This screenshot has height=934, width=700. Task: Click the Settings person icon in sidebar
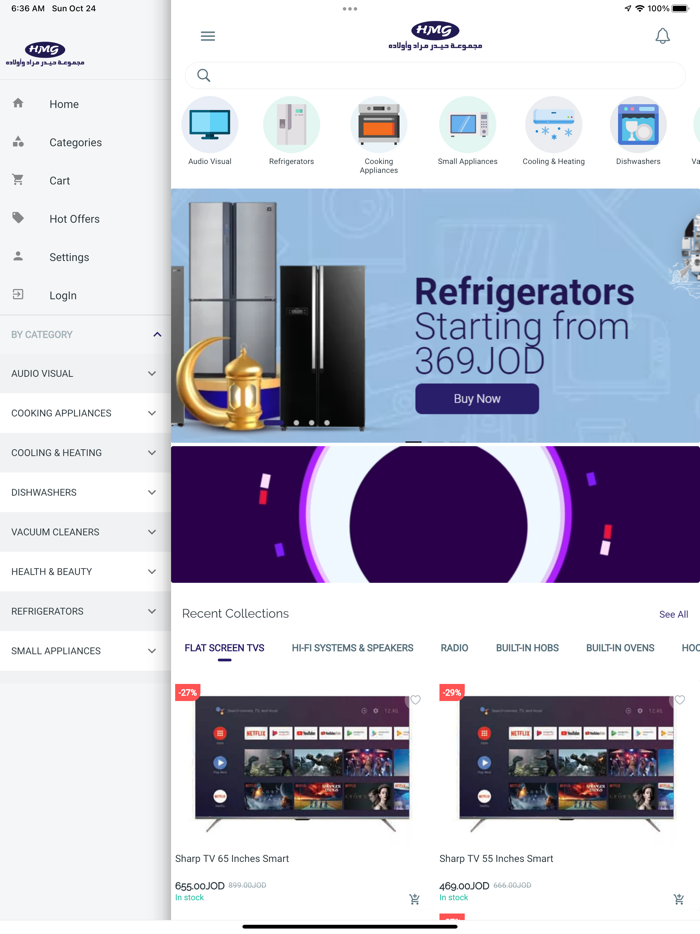(18, 256)
